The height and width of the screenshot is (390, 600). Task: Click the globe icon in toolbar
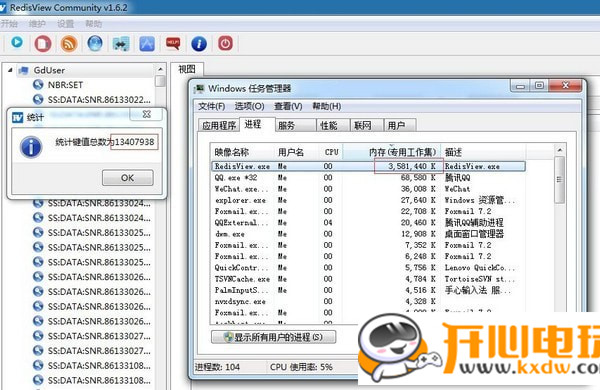coord(95,43)
